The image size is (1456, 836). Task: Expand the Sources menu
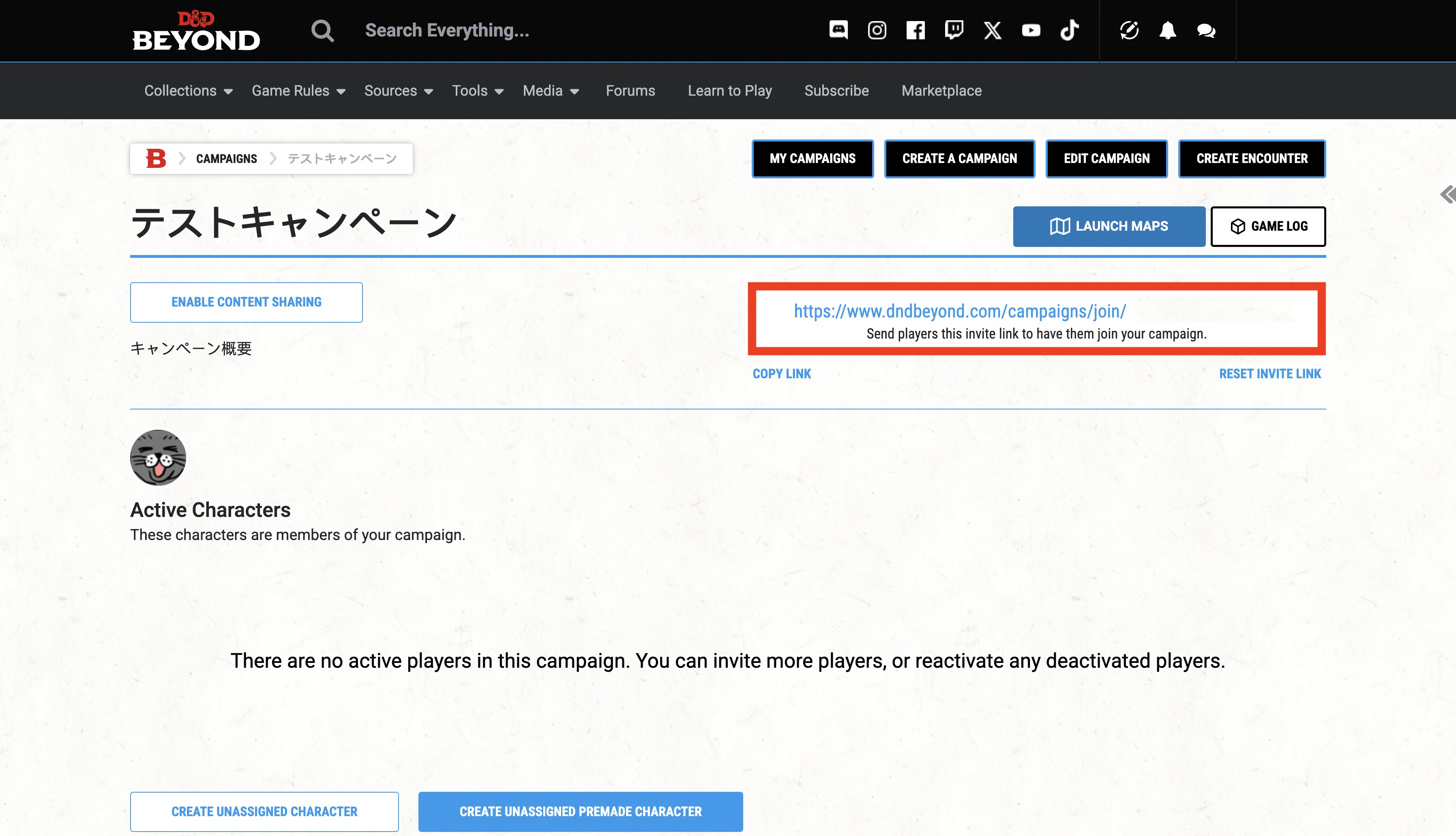tap(399, 91)
